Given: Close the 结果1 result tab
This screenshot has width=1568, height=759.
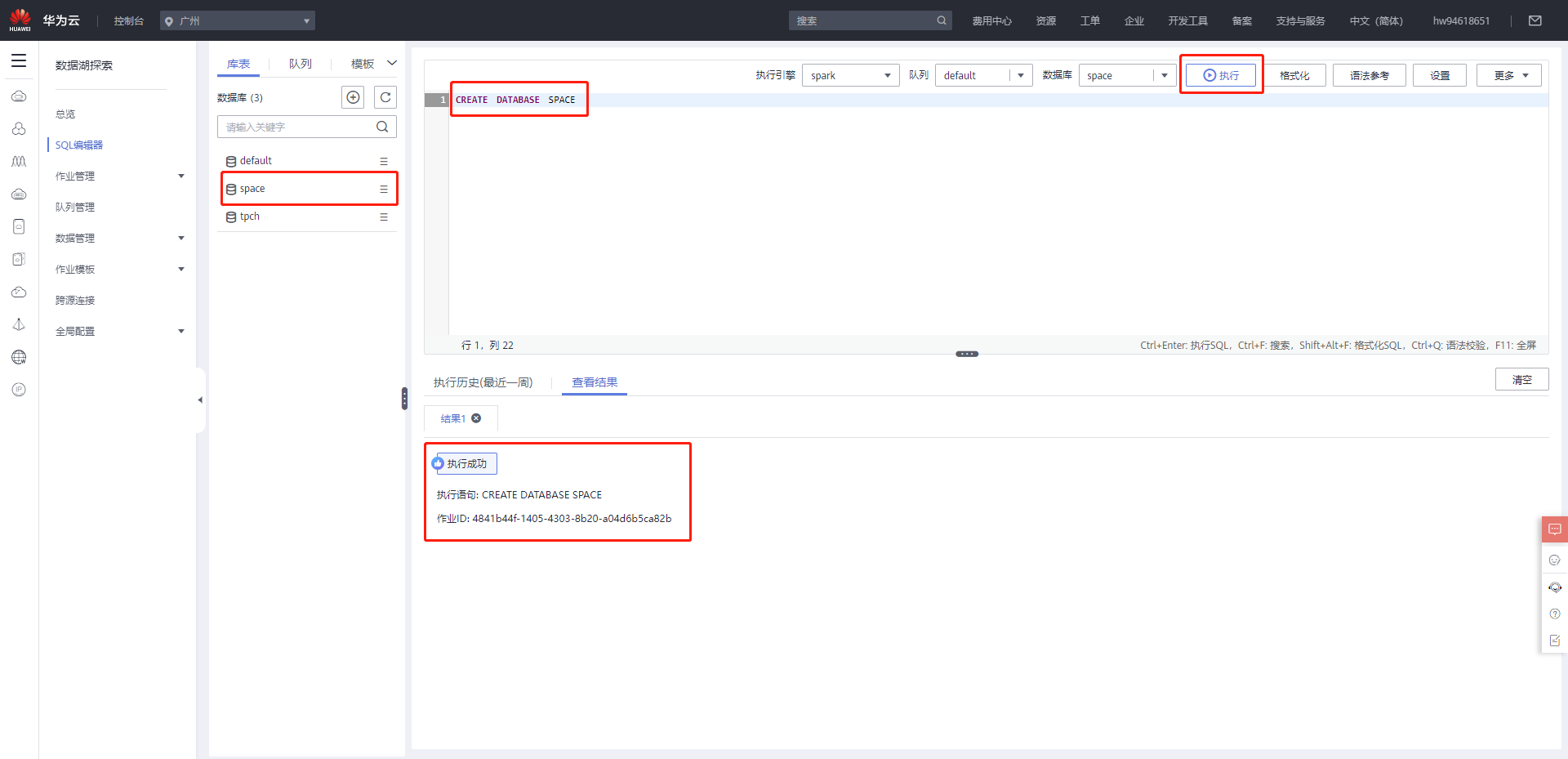Looking at the screenshot, I should 476,418.
